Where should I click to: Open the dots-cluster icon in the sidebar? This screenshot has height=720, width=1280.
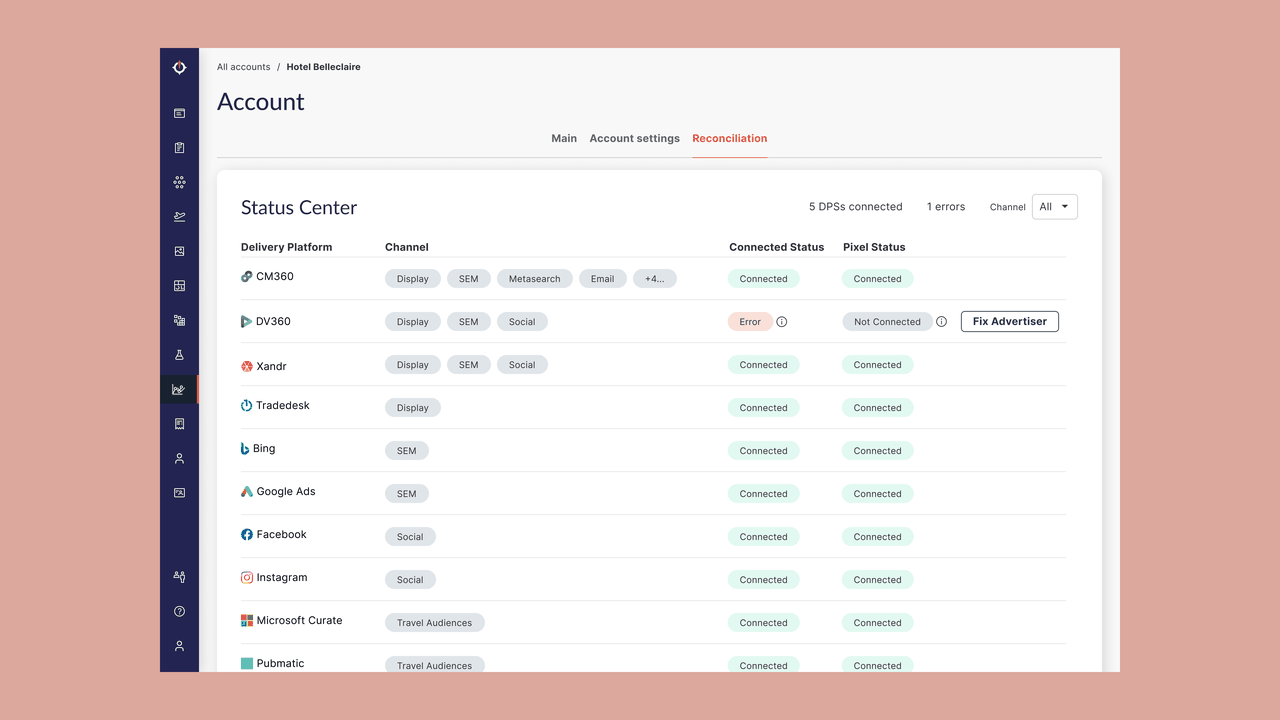tap(179, 182)
